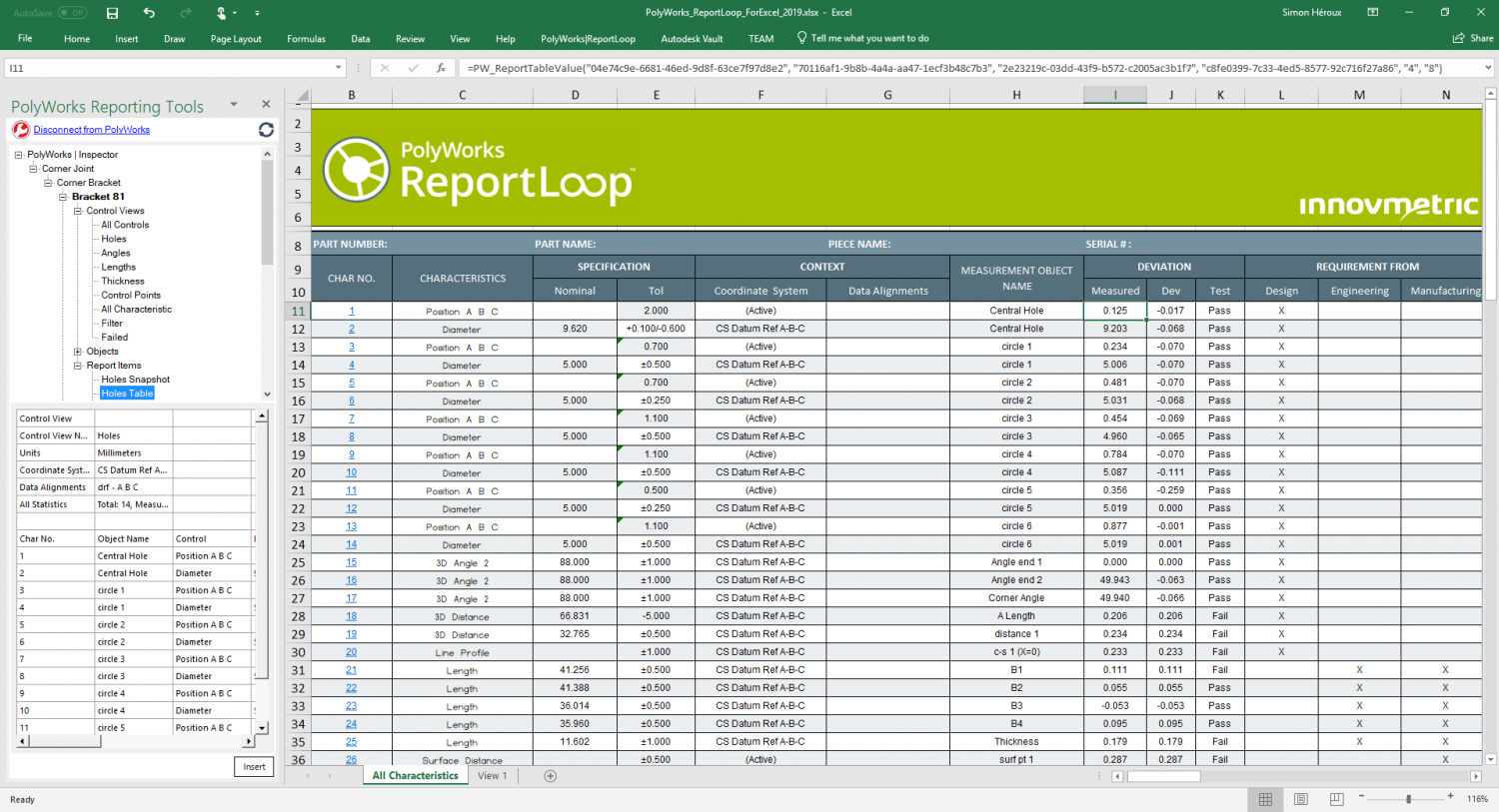Select Holes Snapshot report item
Image resolution: width=1499 pixels, height=812 pixels.
pyautogui.click(x=135, y=380)
